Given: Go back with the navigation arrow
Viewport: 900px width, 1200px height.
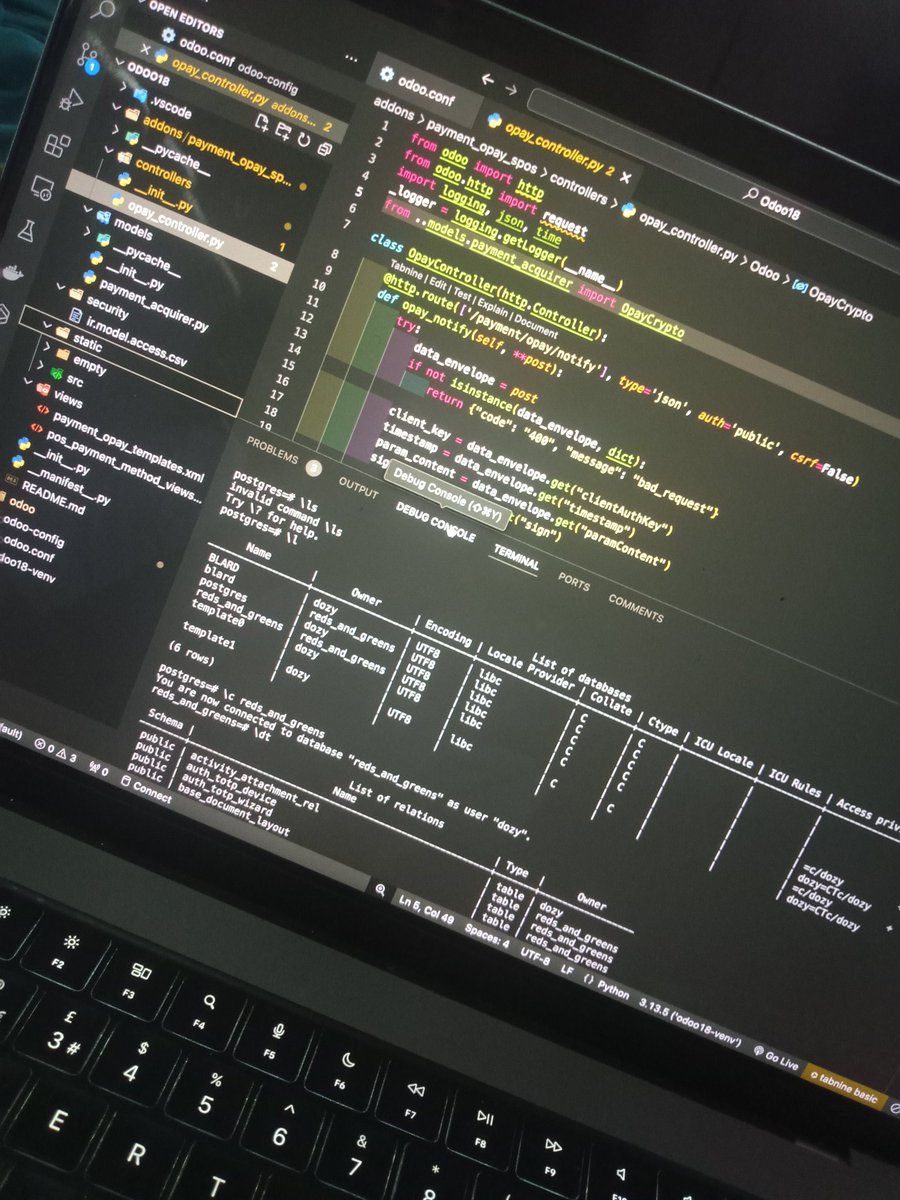Looking at the screenshot, I should coord(487,79).
